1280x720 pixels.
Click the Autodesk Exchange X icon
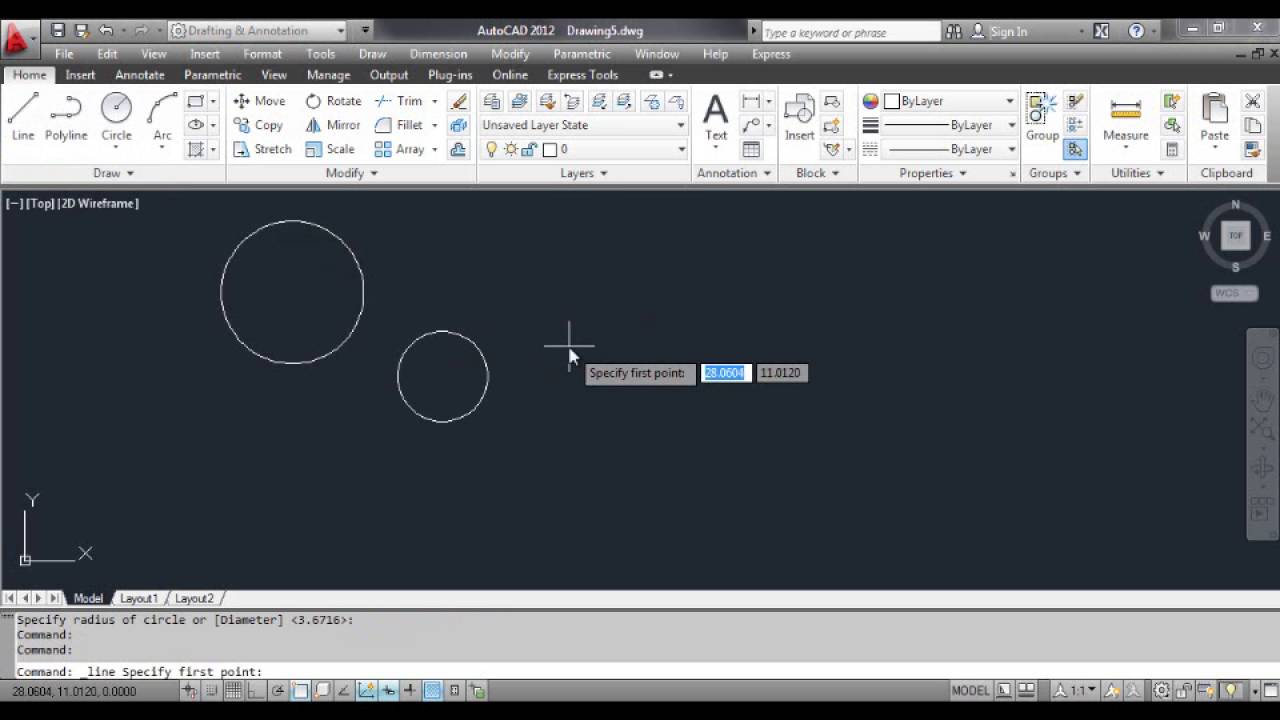point(1101,31)
